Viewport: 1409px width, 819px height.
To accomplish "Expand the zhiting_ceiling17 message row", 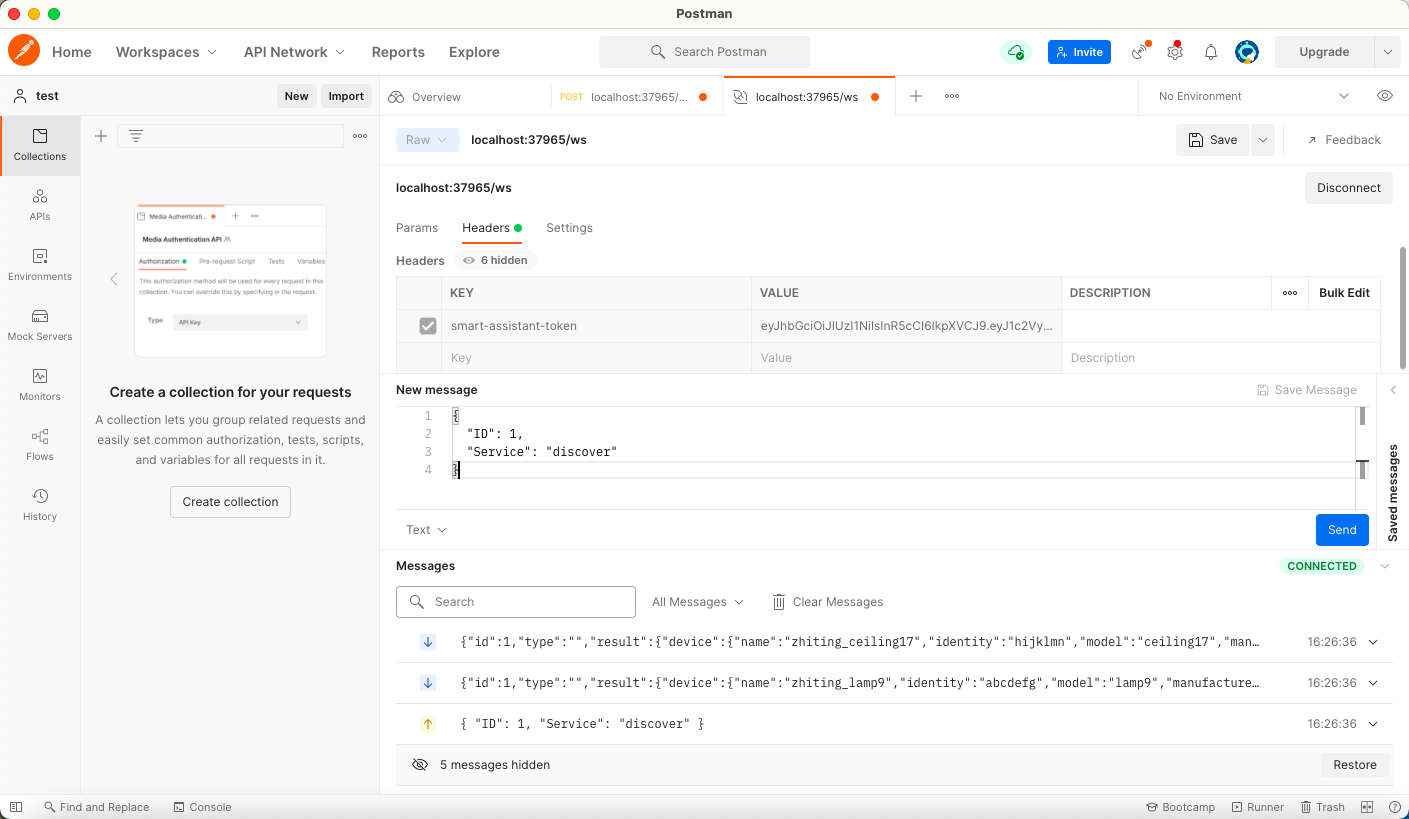I will pyautogui.click(x=1373, y=642).
